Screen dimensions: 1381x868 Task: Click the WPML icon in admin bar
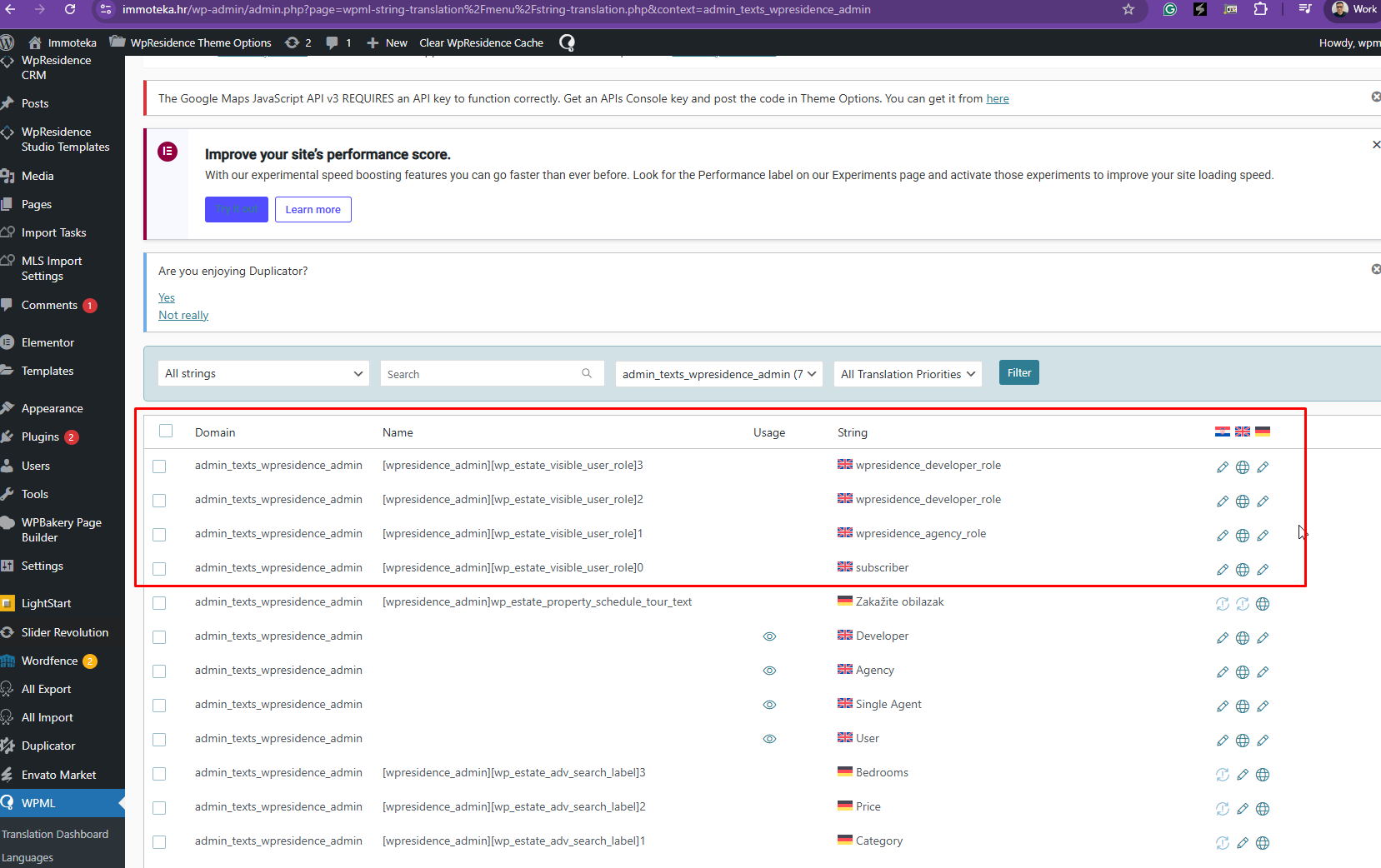(567, 42)
